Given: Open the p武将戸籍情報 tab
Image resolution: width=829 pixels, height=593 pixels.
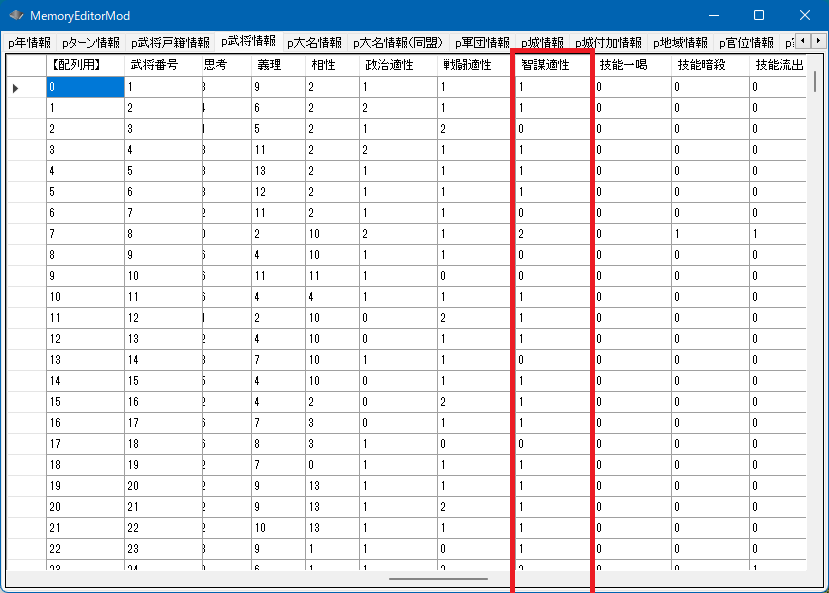Looking at the screenshot, I should pos(170,43).
